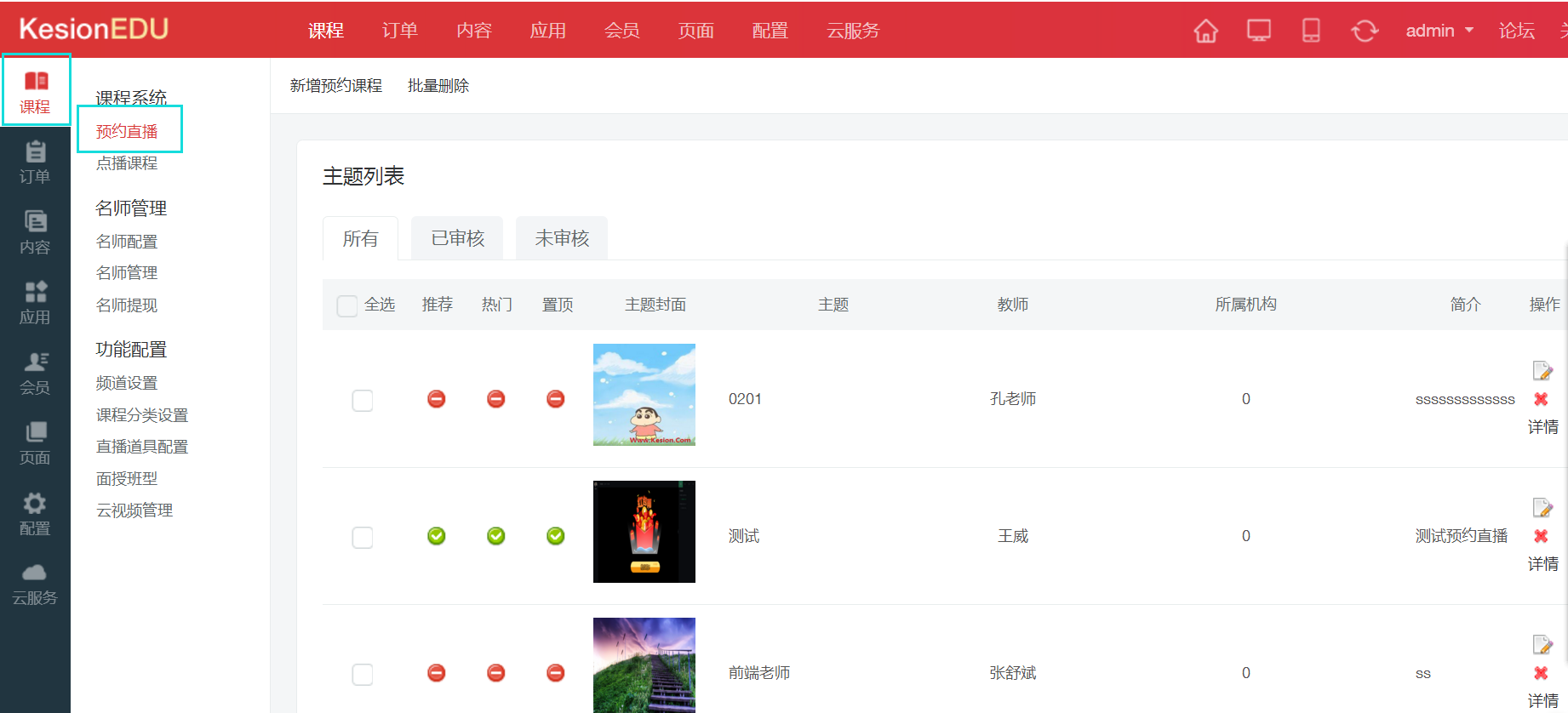Switch to the 未审核 tab
The height and width of the screenshot is (713, 1568).
pos(562,238)
